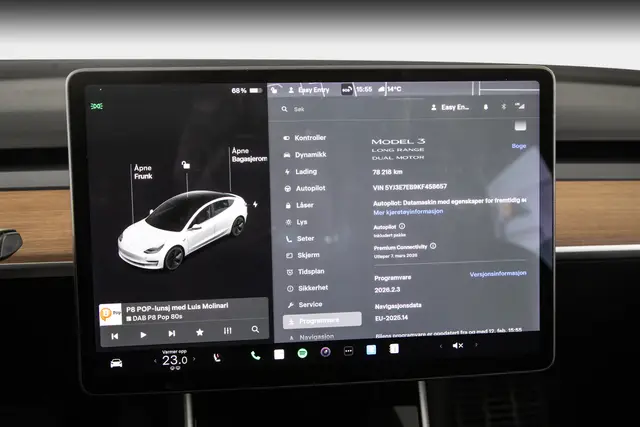The width and height of the screenshot is (640, 427).
Task: Open the Kontroller settings menu
Action: point(305,138)
